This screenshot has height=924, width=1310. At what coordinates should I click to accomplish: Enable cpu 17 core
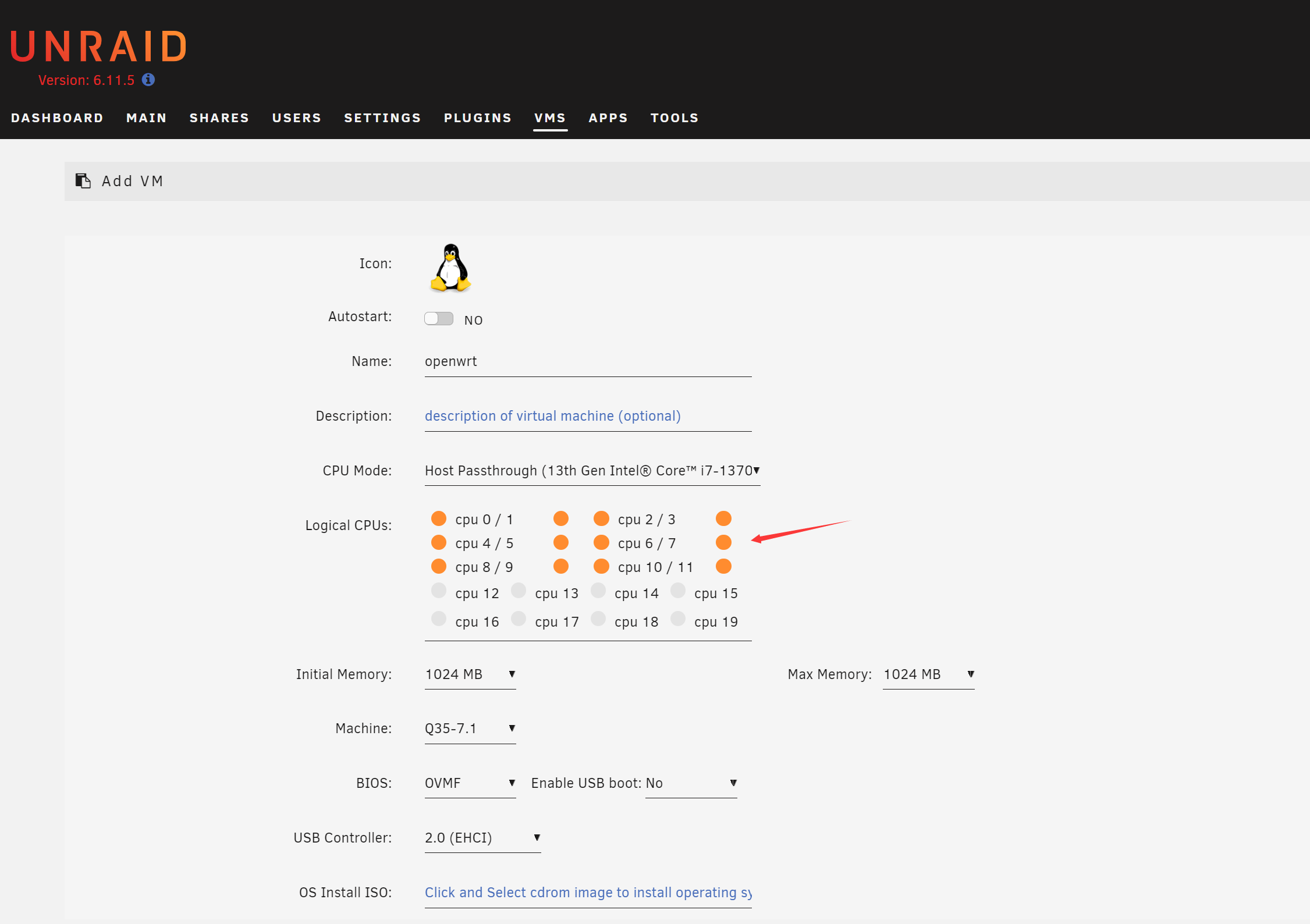click(519, 619)
